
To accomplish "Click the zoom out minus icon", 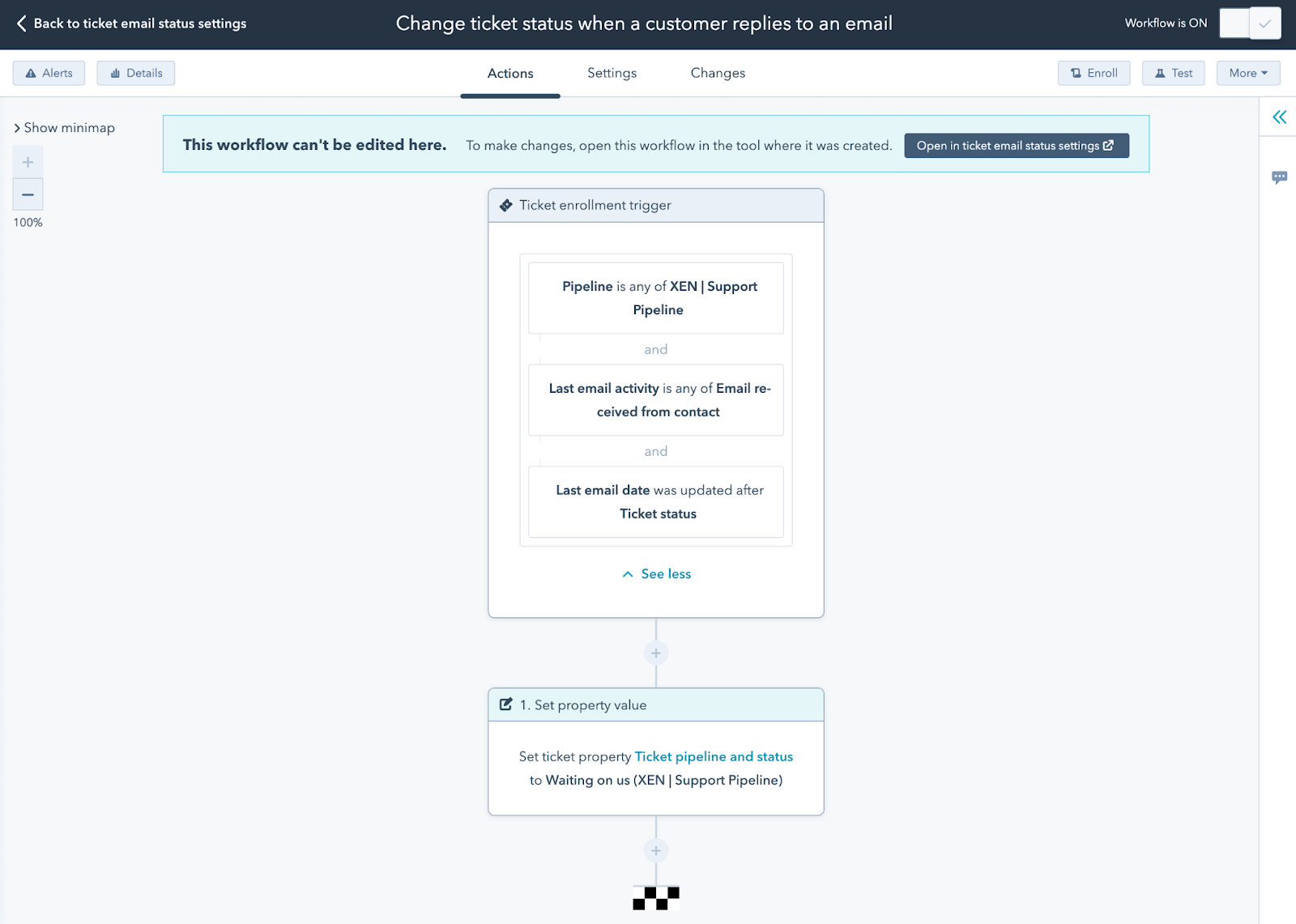I will [28, 194].
